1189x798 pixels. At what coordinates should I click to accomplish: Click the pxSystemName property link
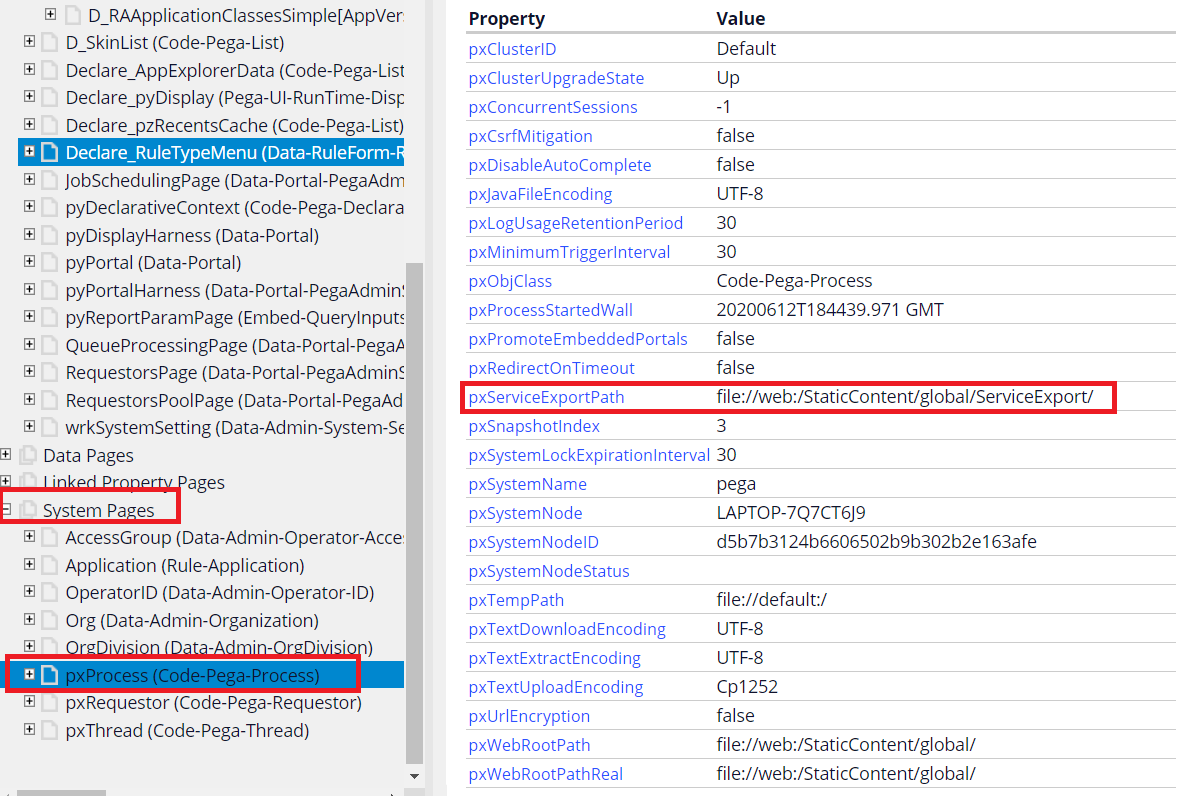tap(527, 483)
